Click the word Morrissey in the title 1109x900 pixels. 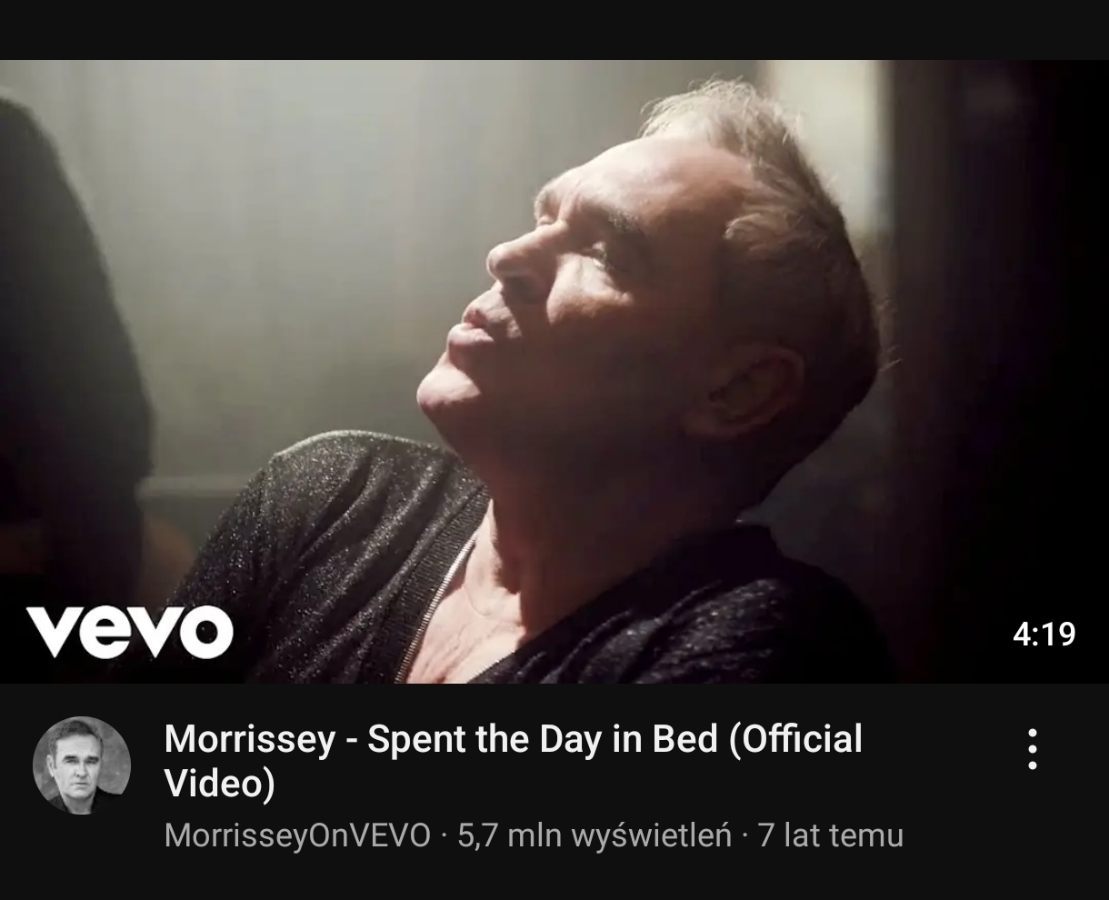[x=250, y=739]
